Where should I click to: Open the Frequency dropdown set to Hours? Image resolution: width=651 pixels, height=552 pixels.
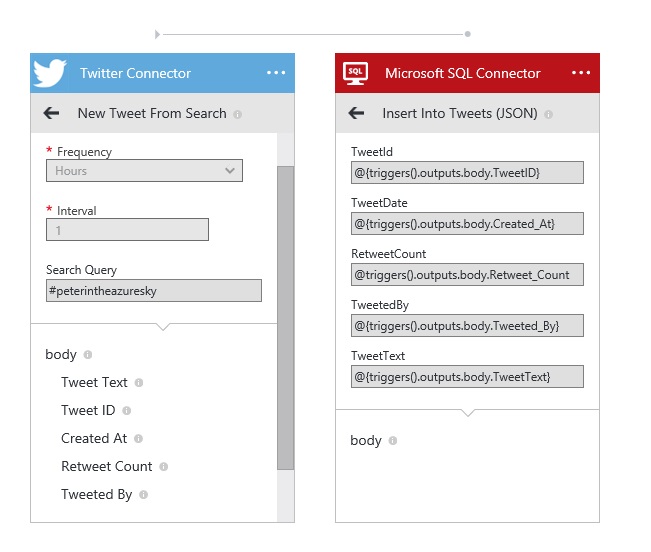144,171
